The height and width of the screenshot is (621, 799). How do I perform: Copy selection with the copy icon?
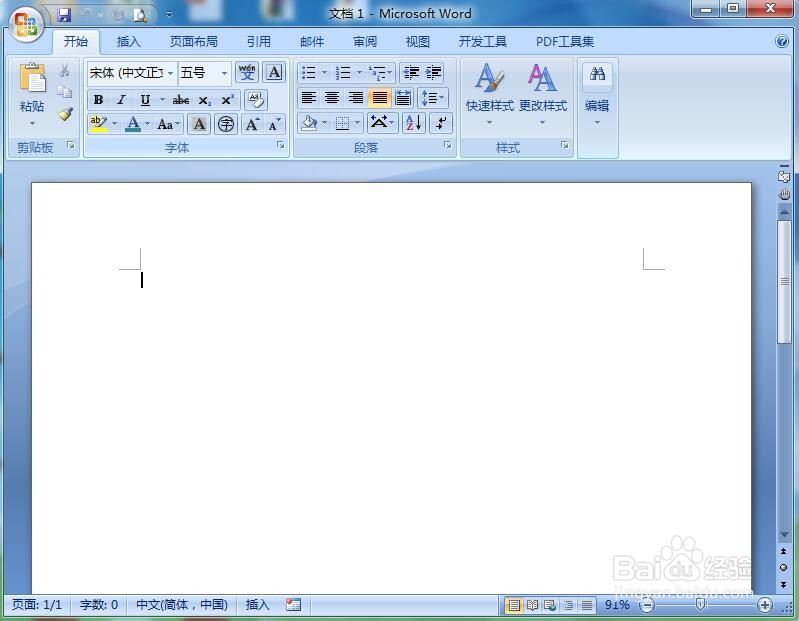point(64,92)
